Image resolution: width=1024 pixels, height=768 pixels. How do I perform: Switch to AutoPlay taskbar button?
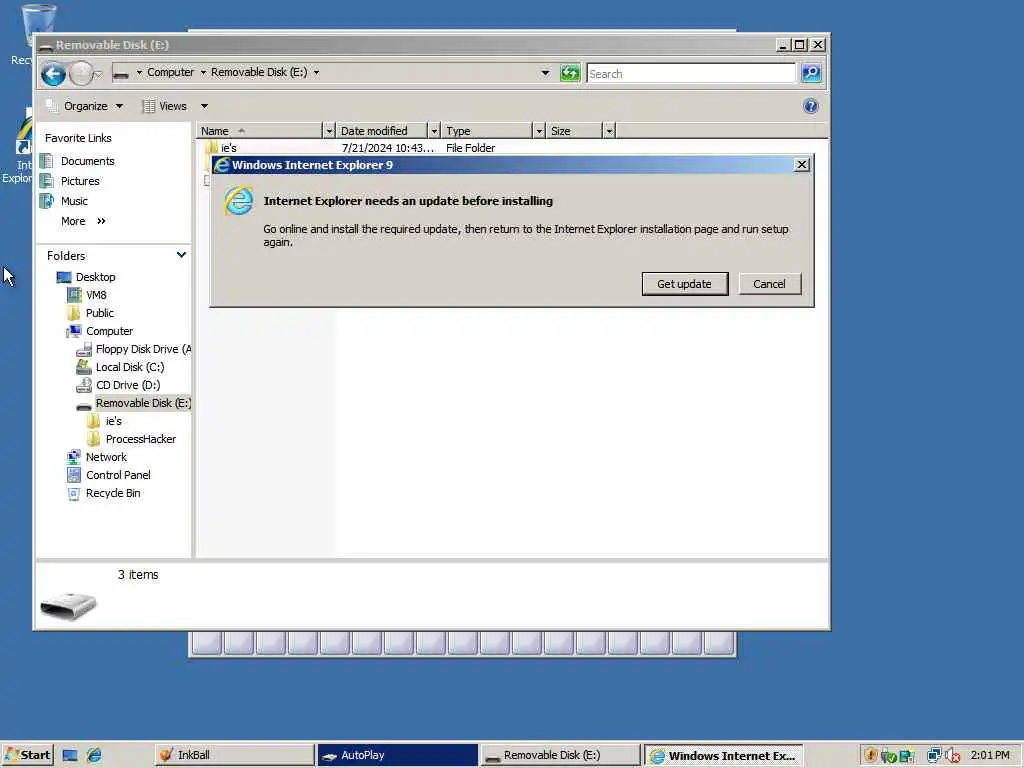click(398, 755)
